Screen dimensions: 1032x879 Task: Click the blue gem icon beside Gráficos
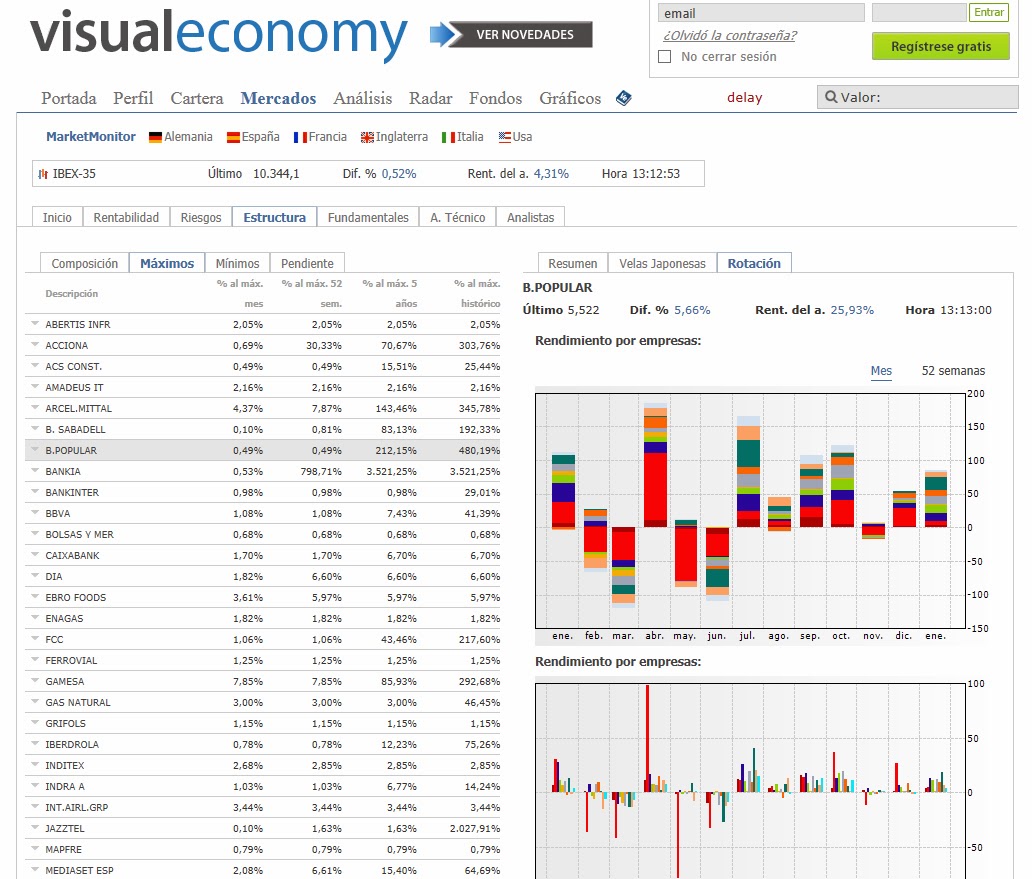(x=623, y=97)
